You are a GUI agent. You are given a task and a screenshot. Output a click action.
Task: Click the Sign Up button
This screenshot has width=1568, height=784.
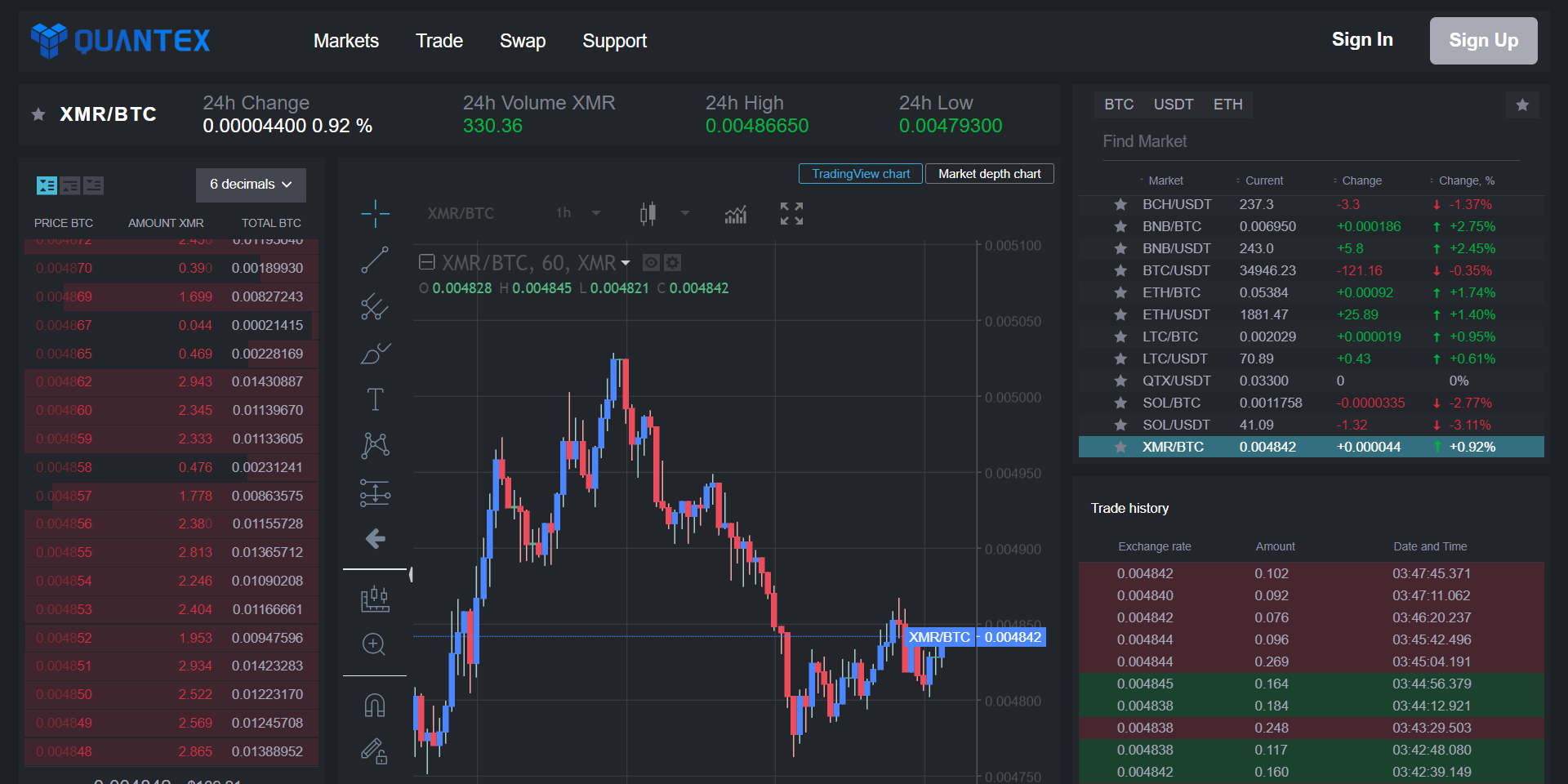(x=1482, y=41)
